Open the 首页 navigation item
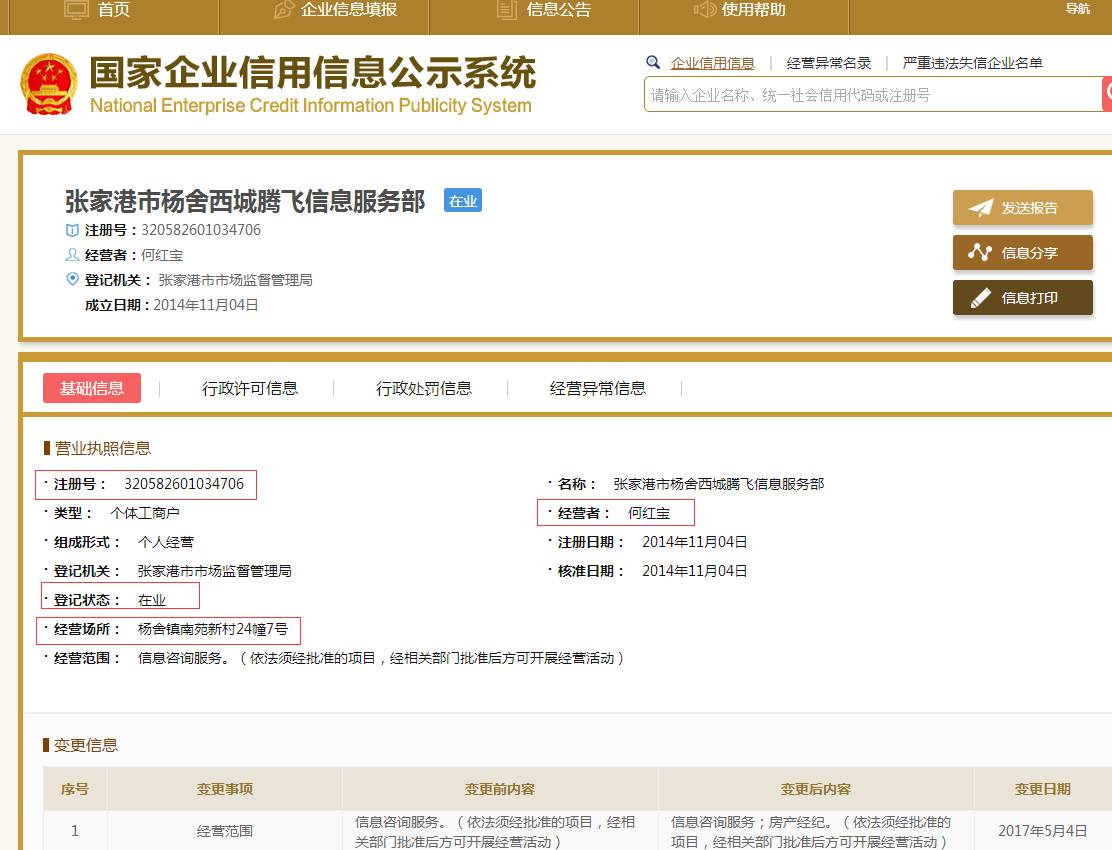Image resolution: width=1112 pixels, height=850 pixels. point(114,10)
